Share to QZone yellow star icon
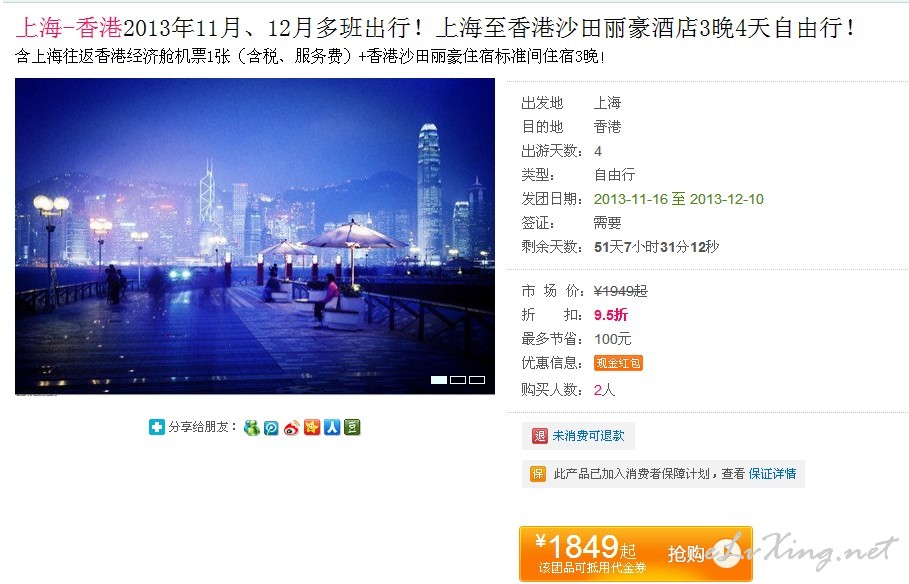This screenshot has height=584, width=909. [312, 427]
